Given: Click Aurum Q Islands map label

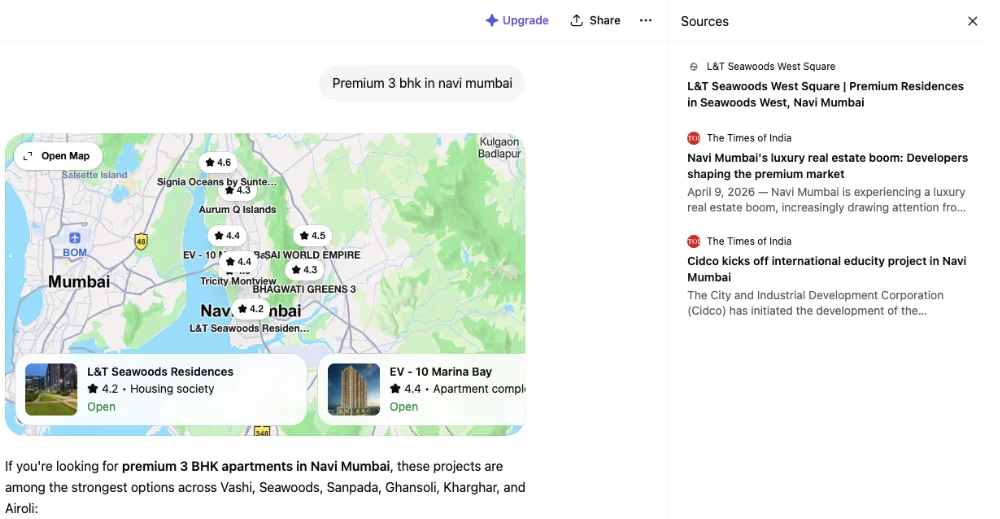Looking at the screenshot, I should point(237,209).
